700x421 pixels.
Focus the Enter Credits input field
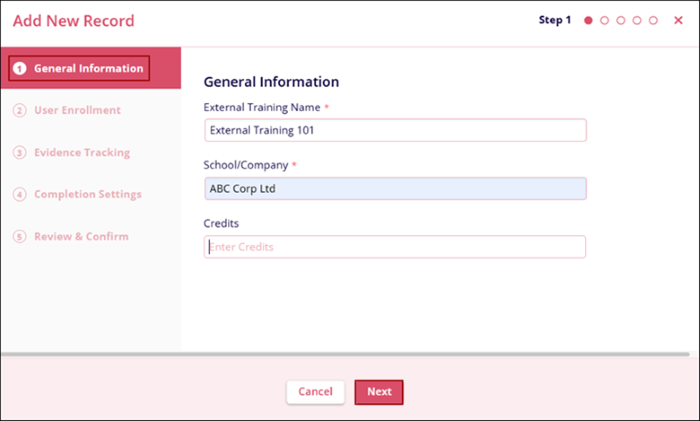click(395, 246)
